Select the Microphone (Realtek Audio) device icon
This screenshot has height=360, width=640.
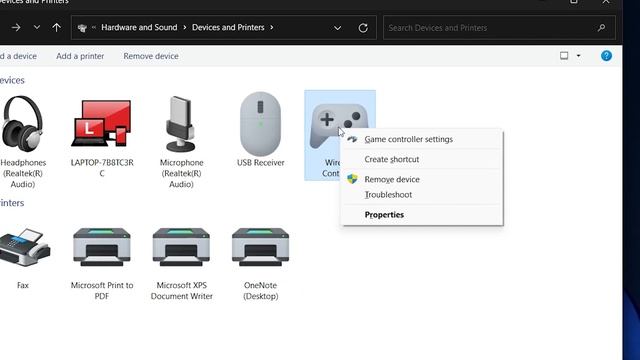181,124
